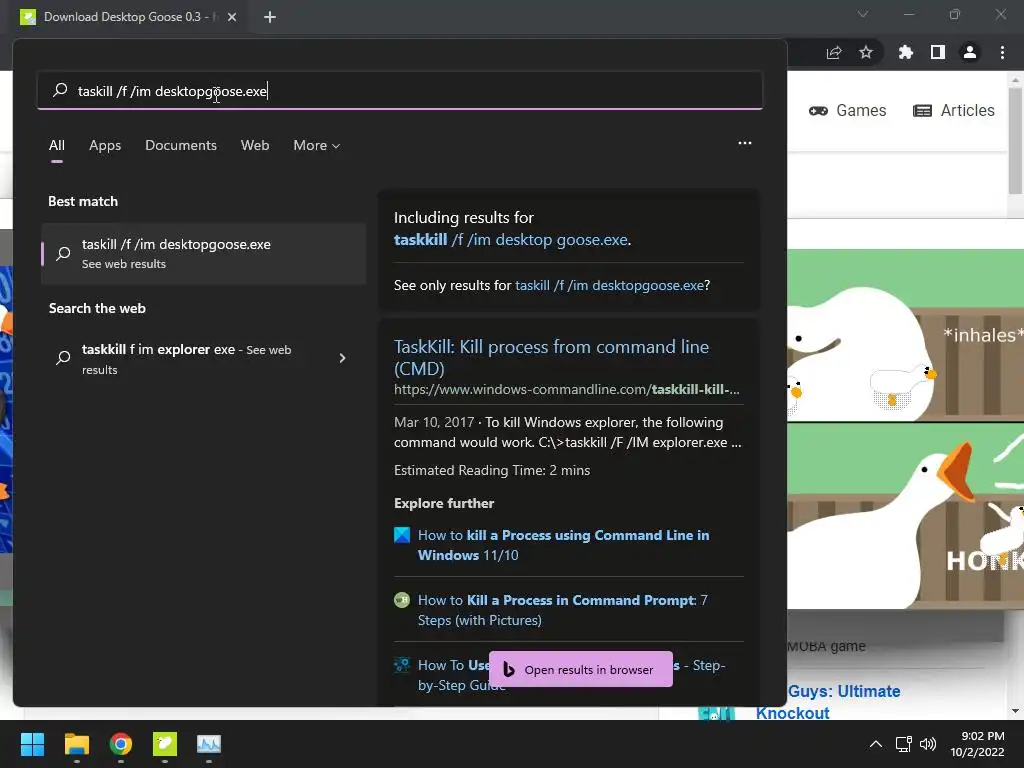Click the Guys: Ultimate Knockout link

tap(828, 701)
